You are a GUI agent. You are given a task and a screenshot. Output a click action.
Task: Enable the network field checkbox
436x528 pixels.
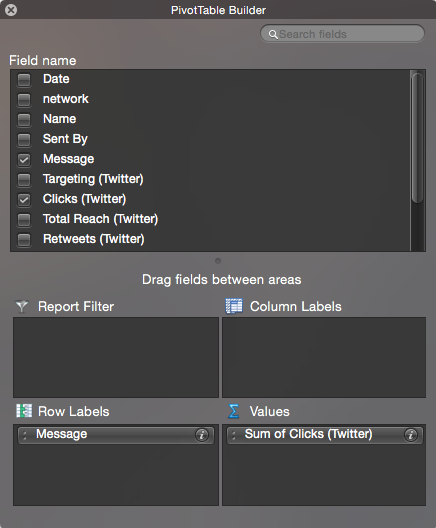24,100
